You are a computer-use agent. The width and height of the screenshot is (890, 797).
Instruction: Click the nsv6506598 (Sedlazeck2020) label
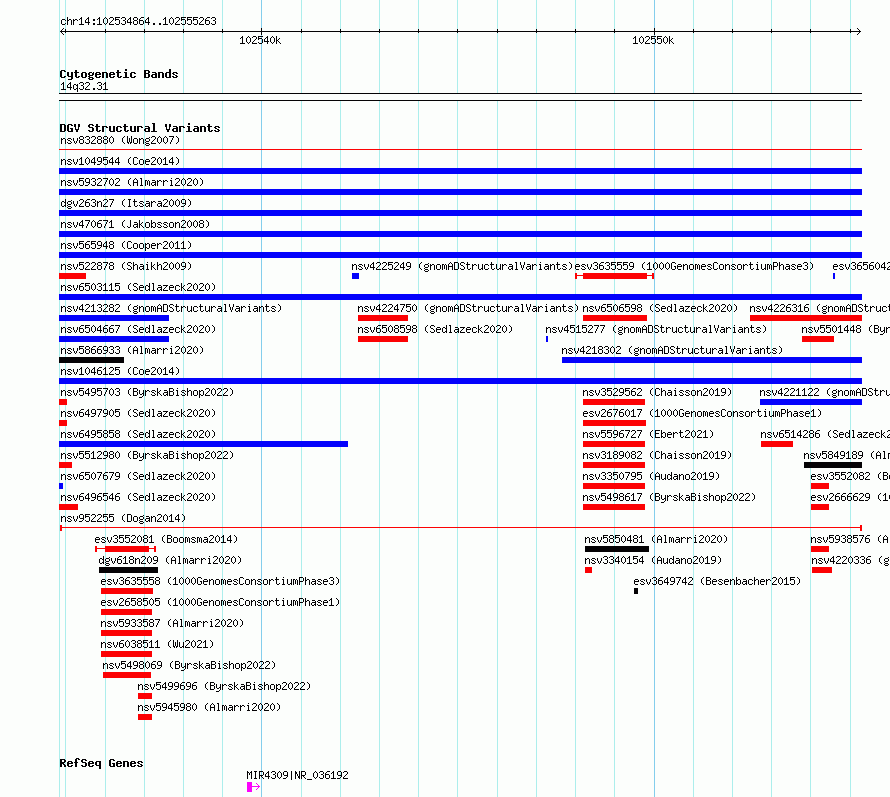point(660,308)
